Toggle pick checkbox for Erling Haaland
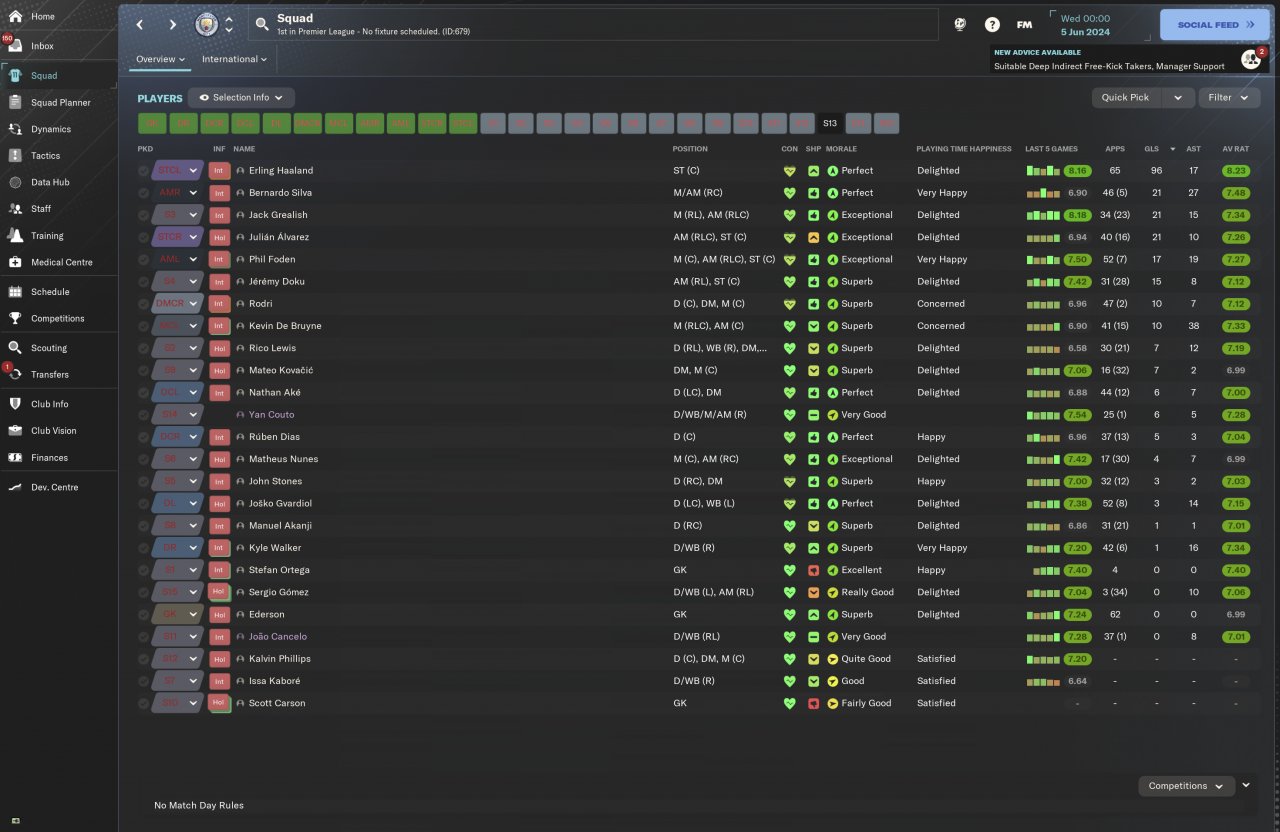Image resolution: width=1280 pixels, height=832 pixels. [144, 171]
